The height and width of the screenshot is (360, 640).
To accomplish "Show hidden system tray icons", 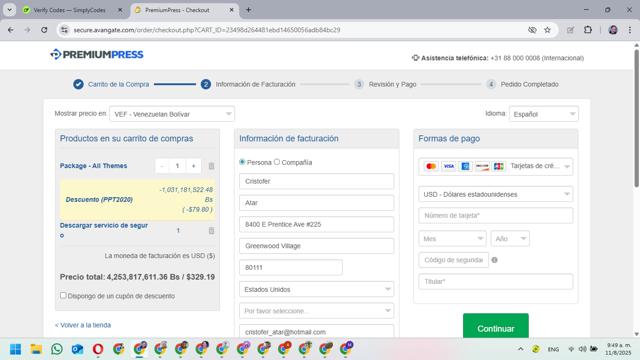I will point(520,349).
